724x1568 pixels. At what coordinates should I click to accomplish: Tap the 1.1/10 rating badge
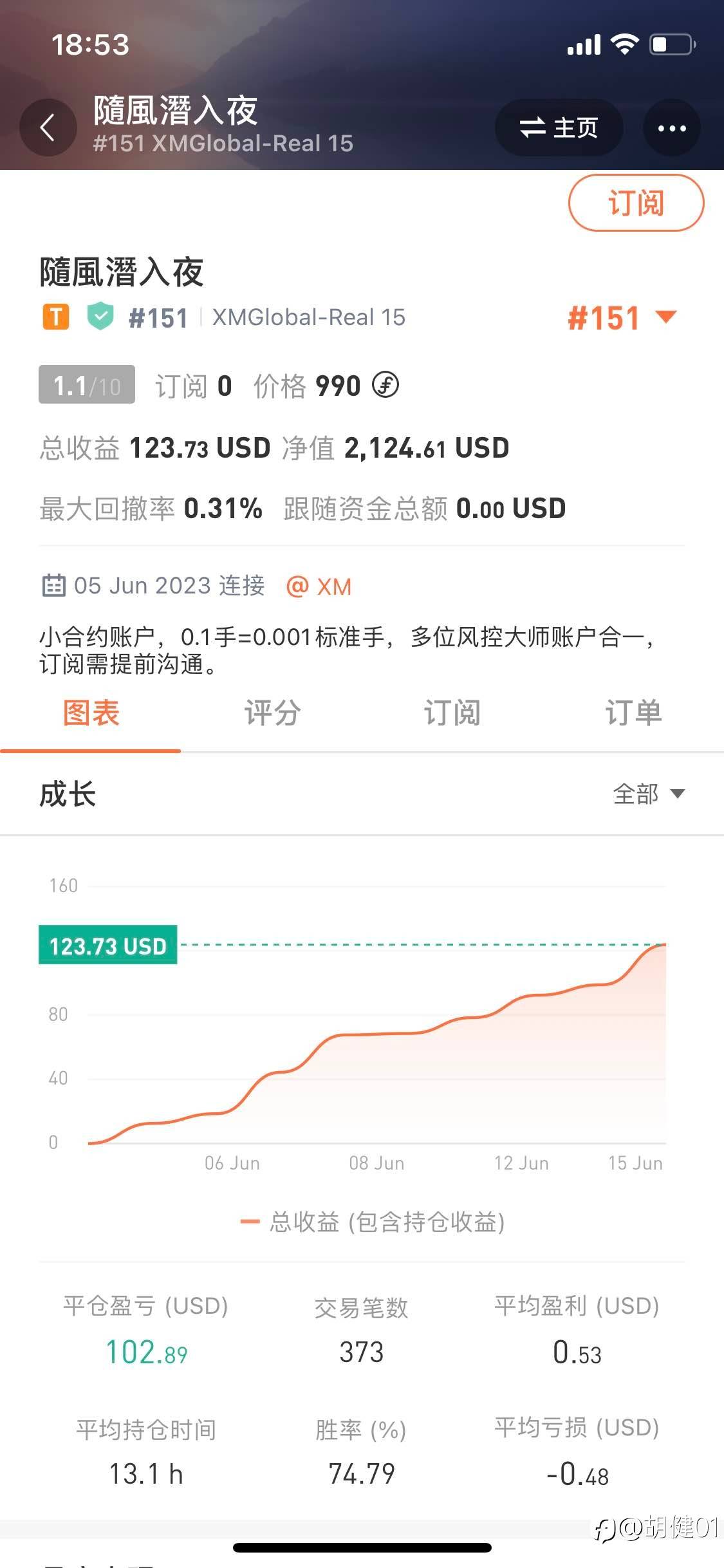coord(87,385)
